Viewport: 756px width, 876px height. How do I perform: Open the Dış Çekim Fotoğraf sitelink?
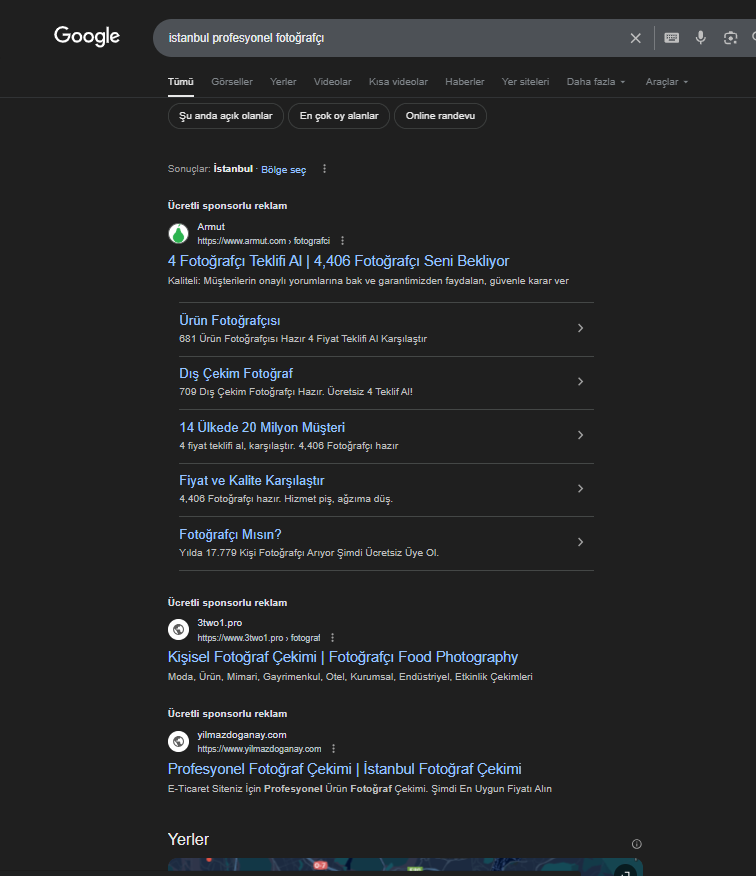tap(236, 374)
